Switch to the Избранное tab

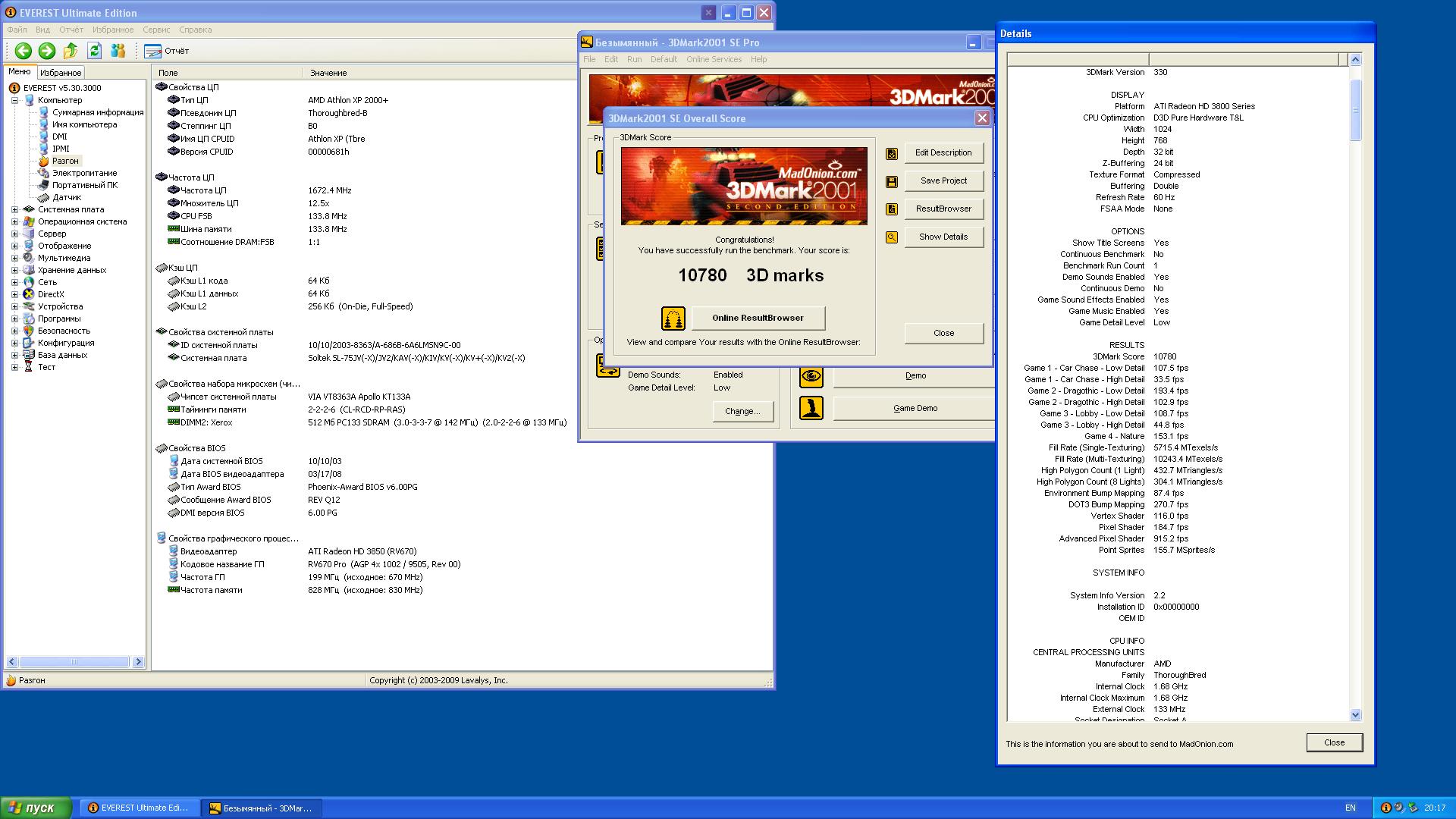point(61,73)
